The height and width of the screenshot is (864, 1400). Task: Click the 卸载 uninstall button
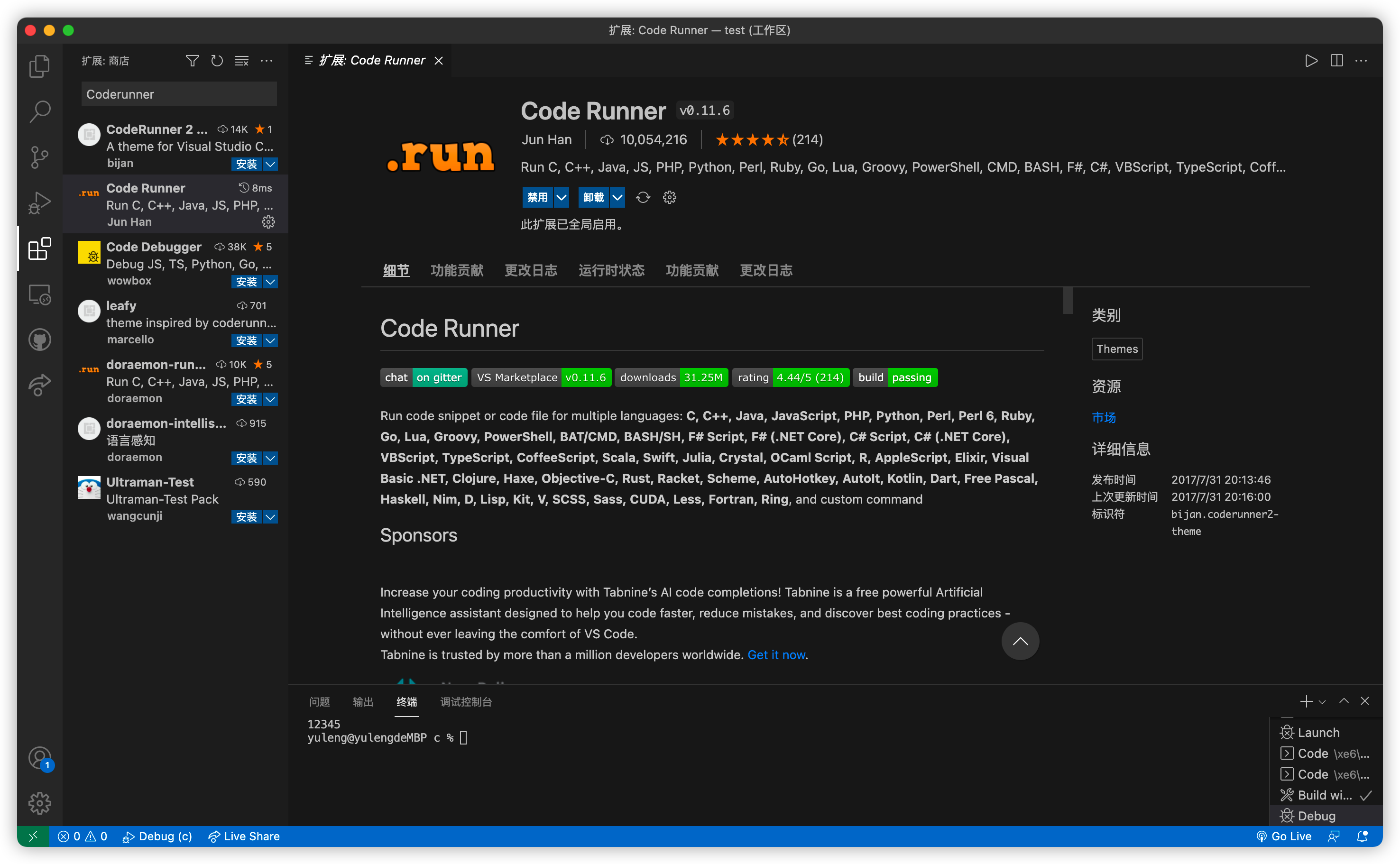[593, 197]
